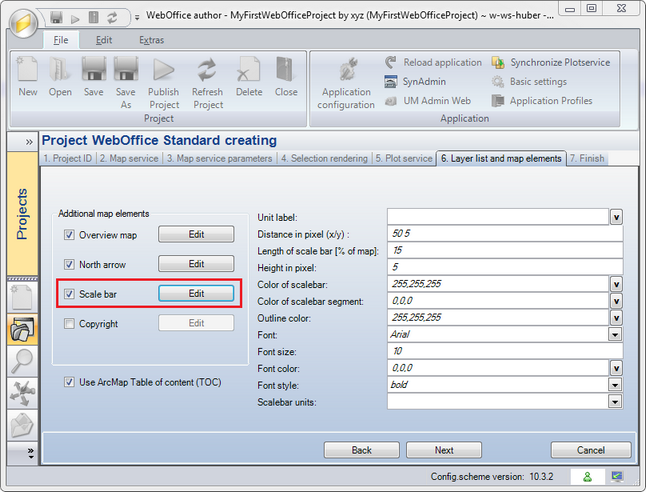Image resolution: width=646 pixels, height=492 pixels.
Task: Toggle Use ArcMap Table of content checkbox
Action: coord(69,382)
